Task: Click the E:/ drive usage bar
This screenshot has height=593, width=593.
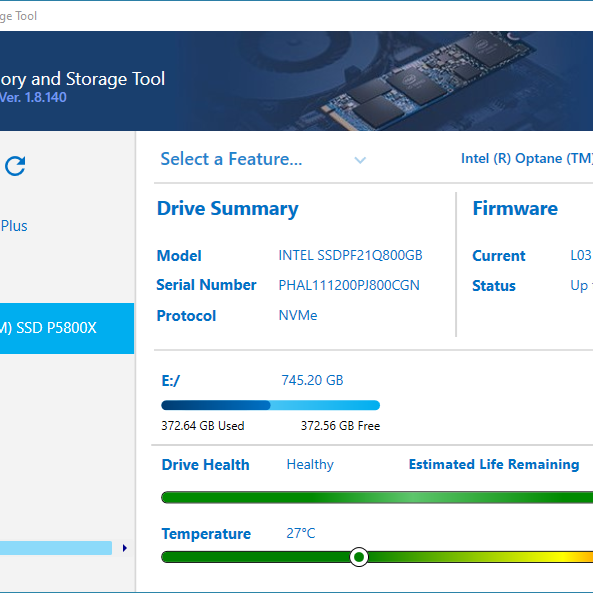Action: 270,405
